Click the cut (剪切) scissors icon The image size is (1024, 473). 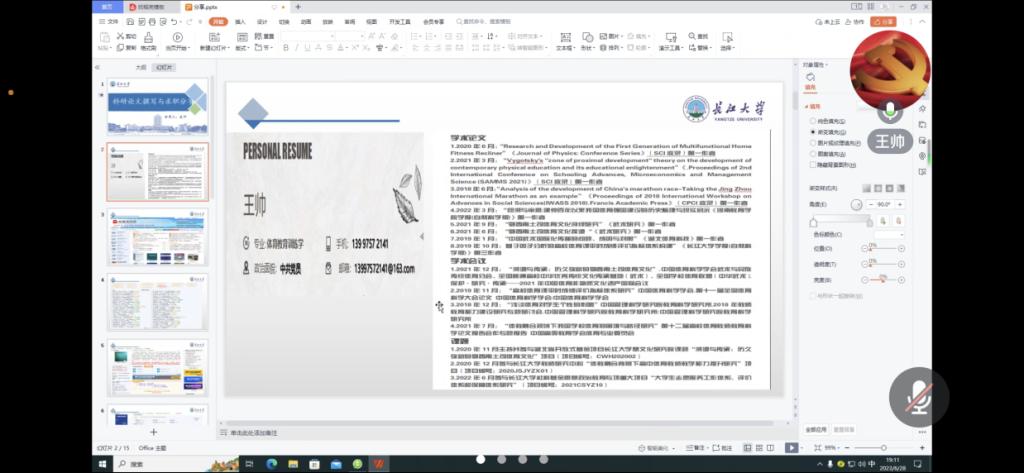[x=122, y=36]
